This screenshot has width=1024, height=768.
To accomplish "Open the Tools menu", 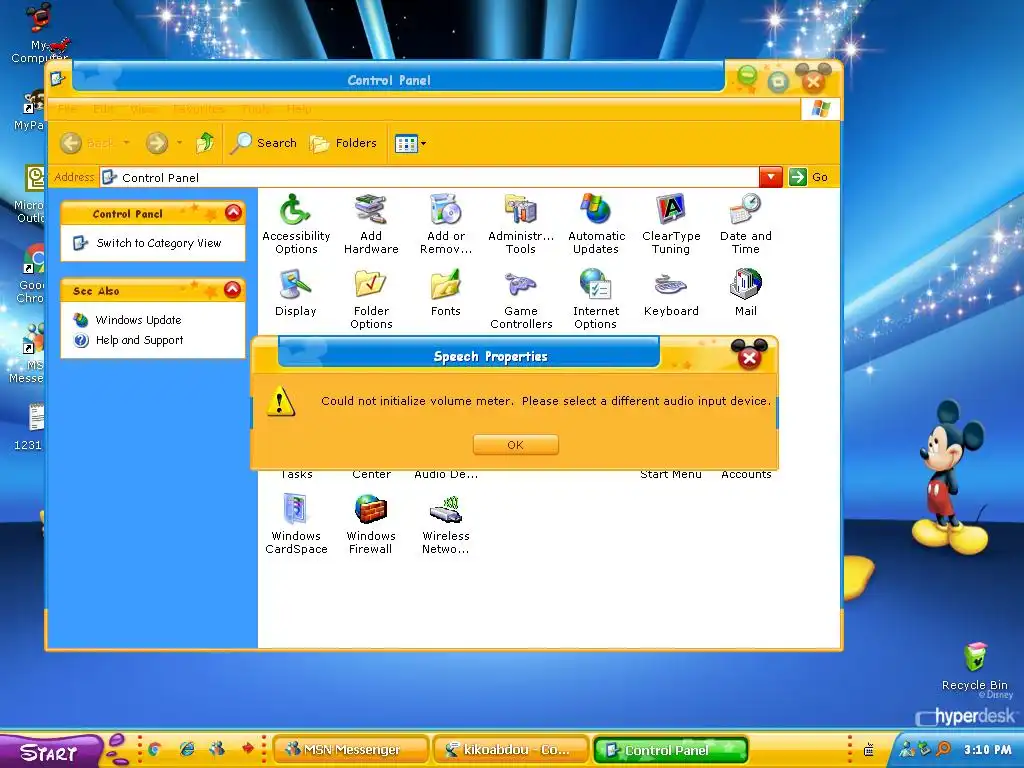I will coord(256,109).
